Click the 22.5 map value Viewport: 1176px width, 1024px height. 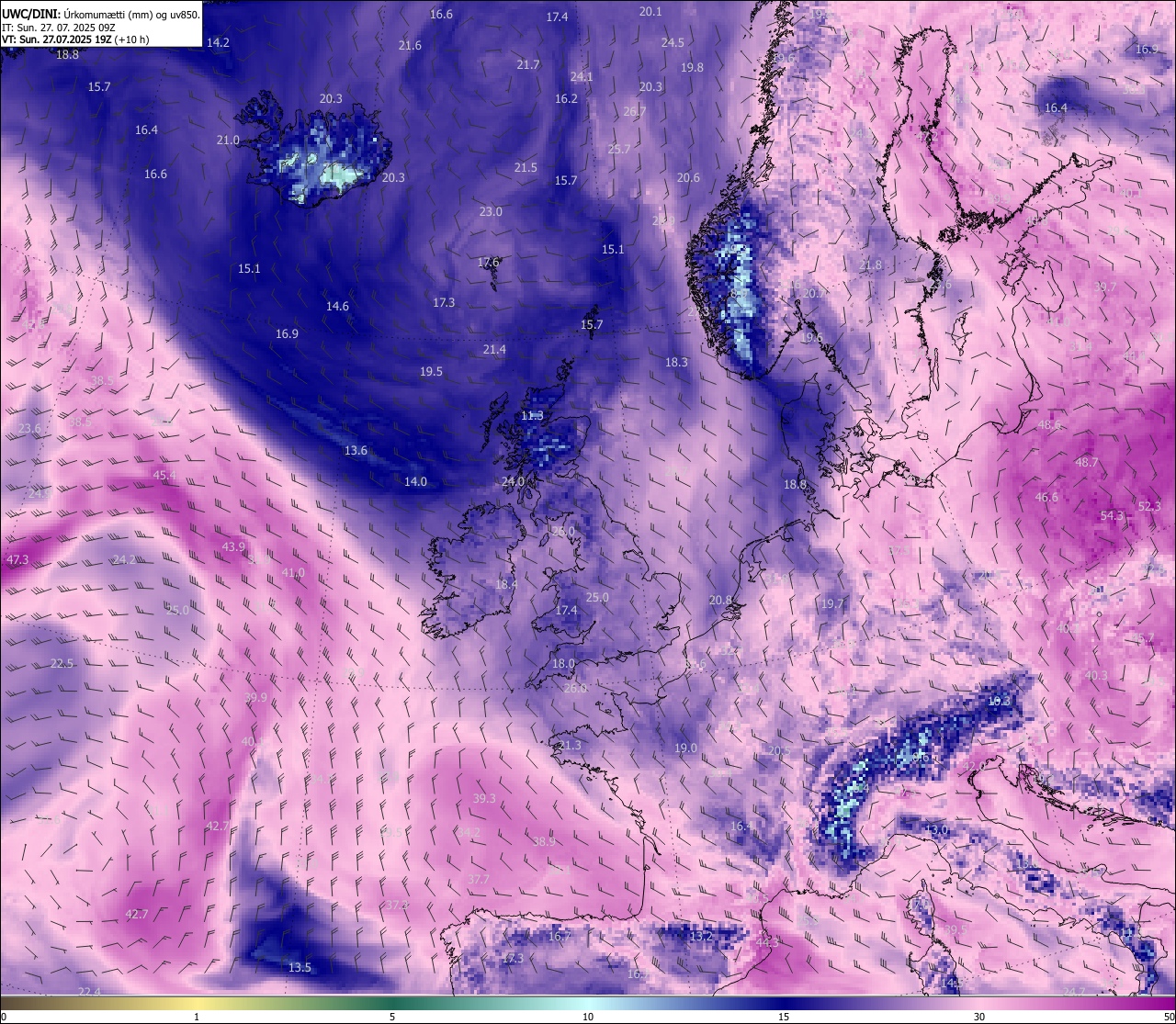(x=62, y=663)
